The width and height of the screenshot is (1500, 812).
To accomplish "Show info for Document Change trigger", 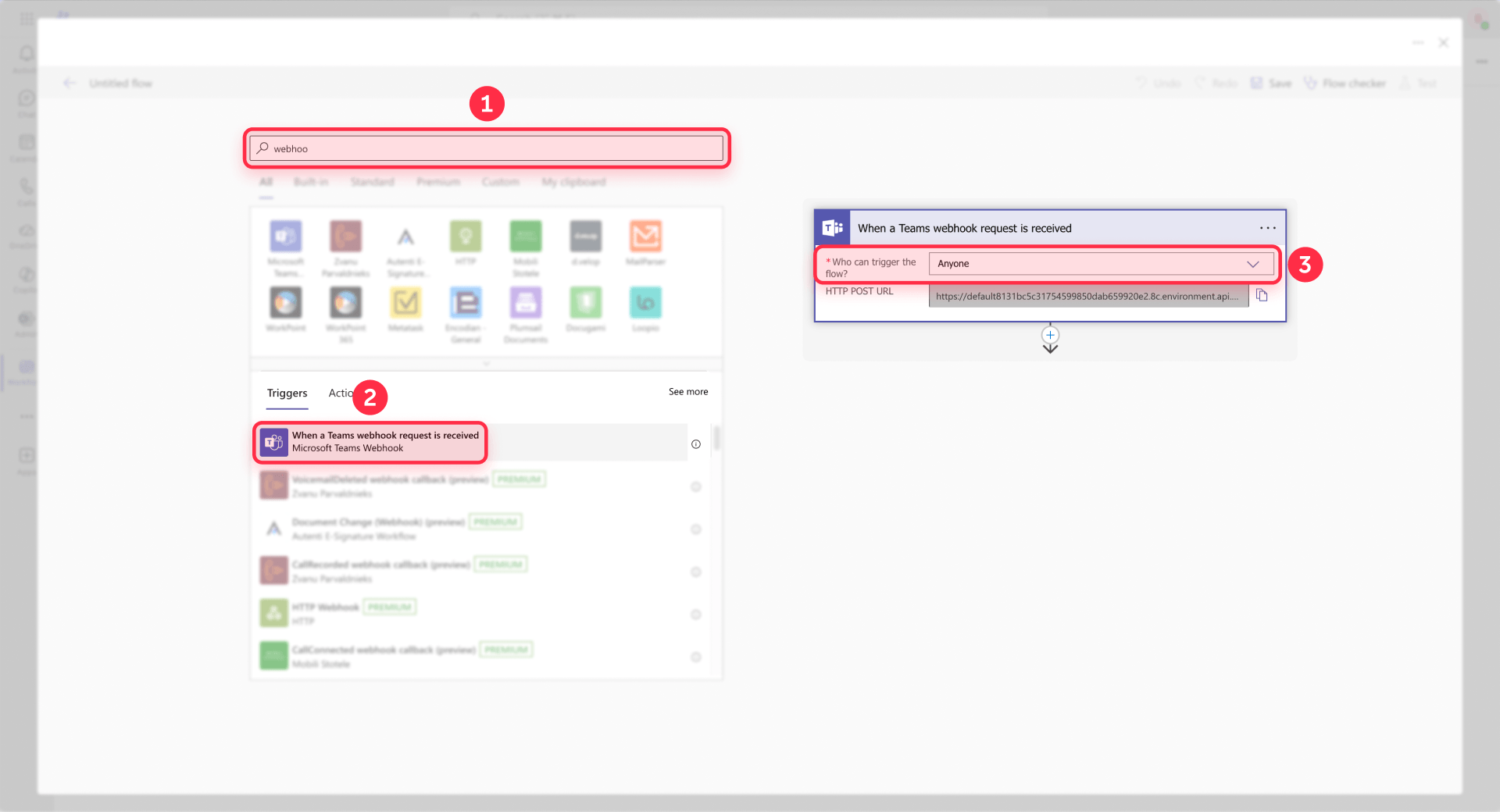I will coord(696,529).
